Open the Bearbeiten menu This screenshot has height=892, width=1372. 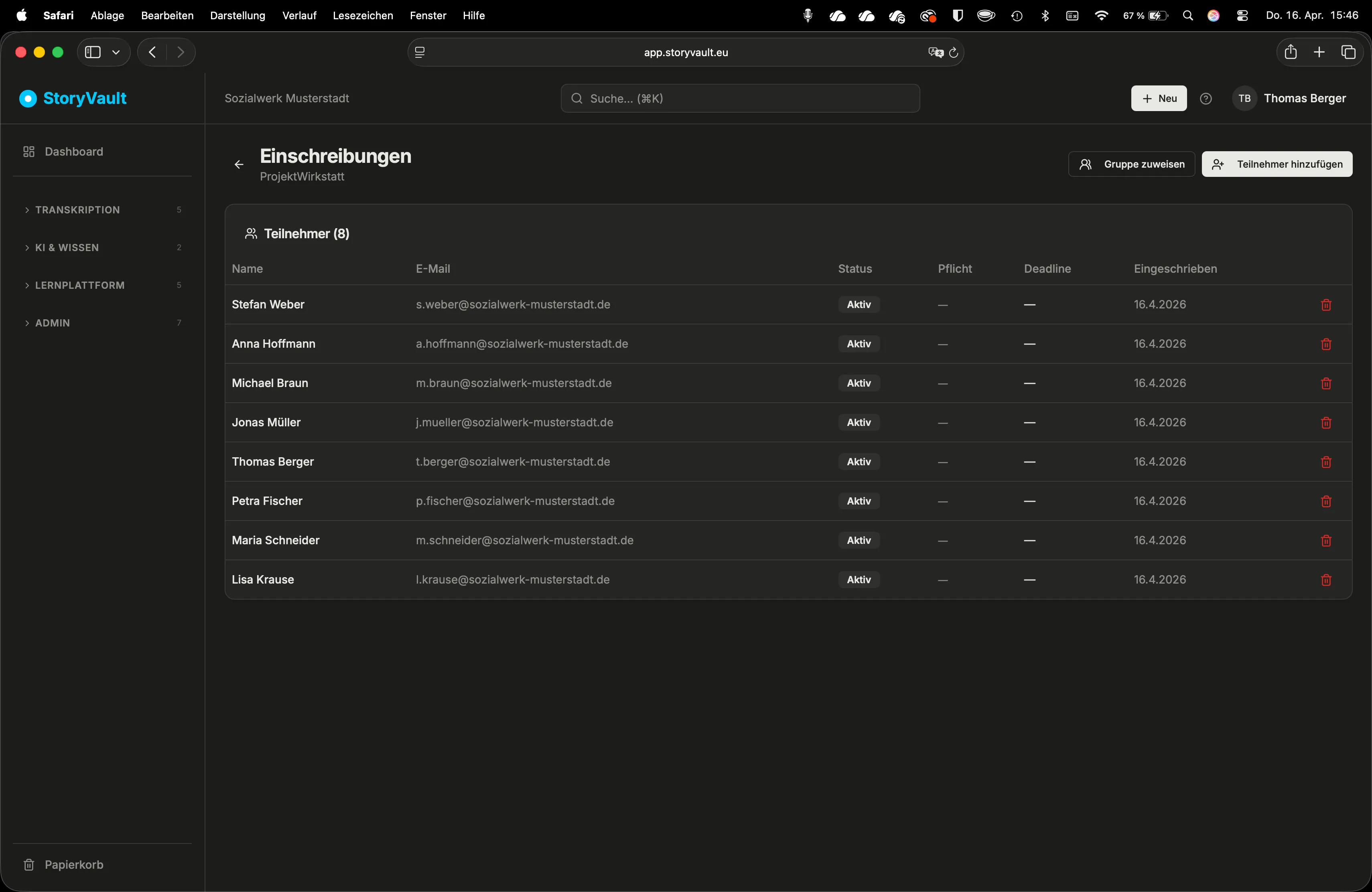(167, 16)
